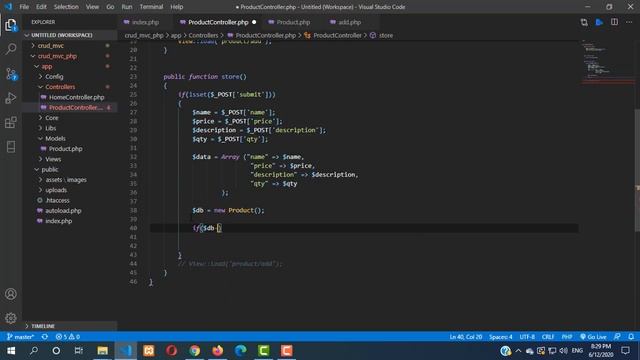The width and height of the screenshot is (640, 360).
Task: Click Open Changes icon in editor toolbar
Action: pos(584,22)
